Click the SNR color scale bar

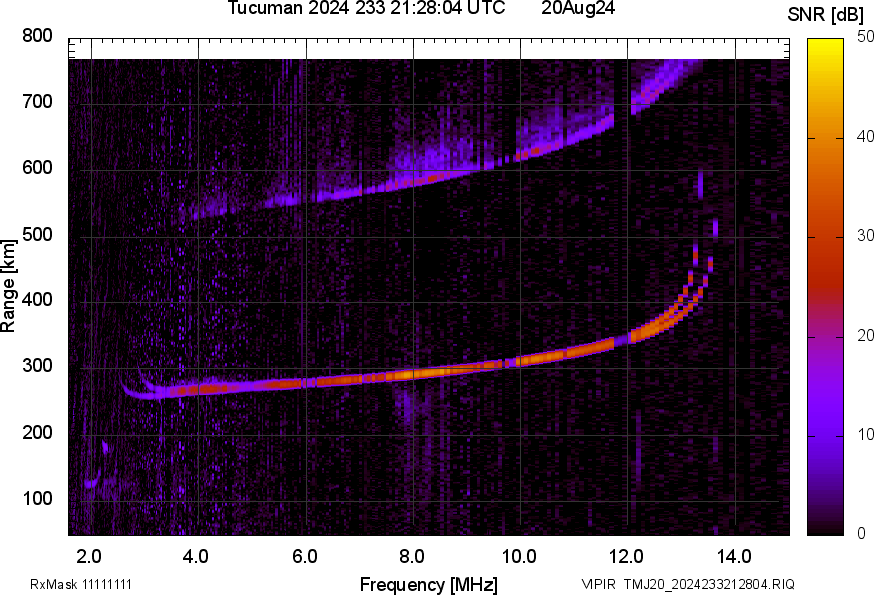pos(825,287)
